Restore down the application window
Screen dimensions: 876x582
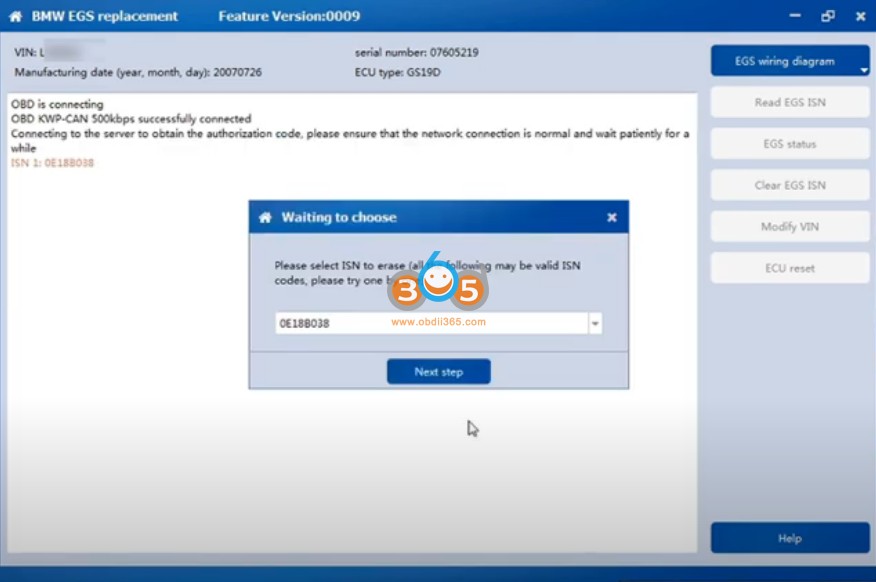click(828, 16)
